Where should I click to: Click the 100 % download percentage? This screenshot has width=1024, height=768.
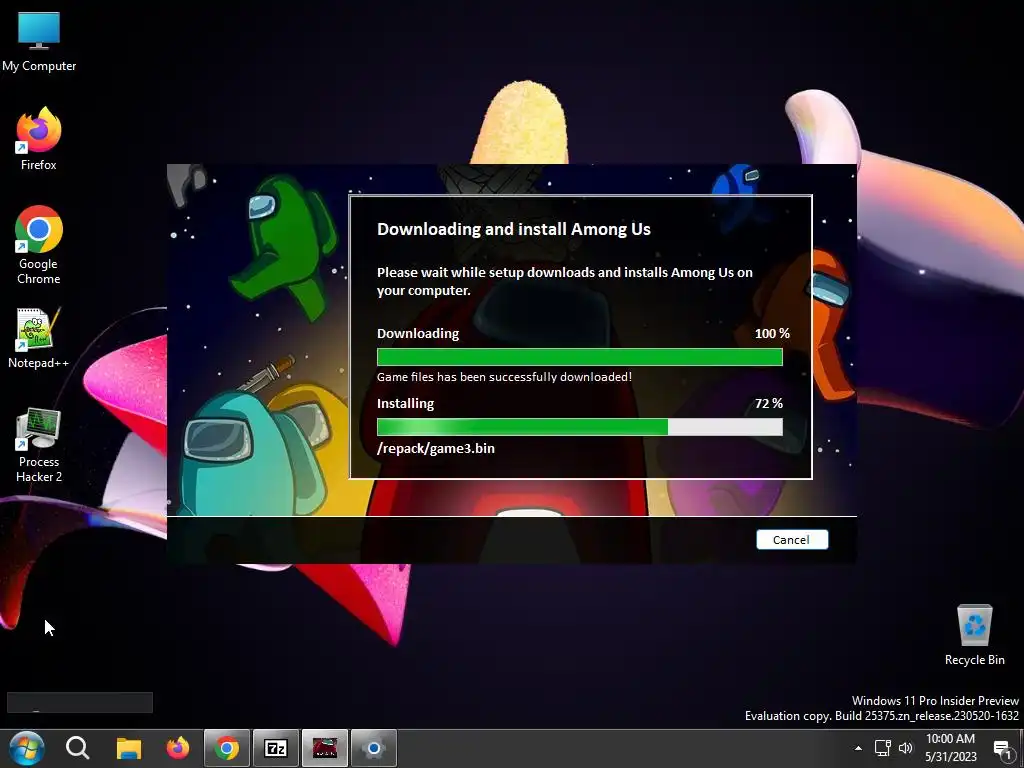click(x=772, y=334)
